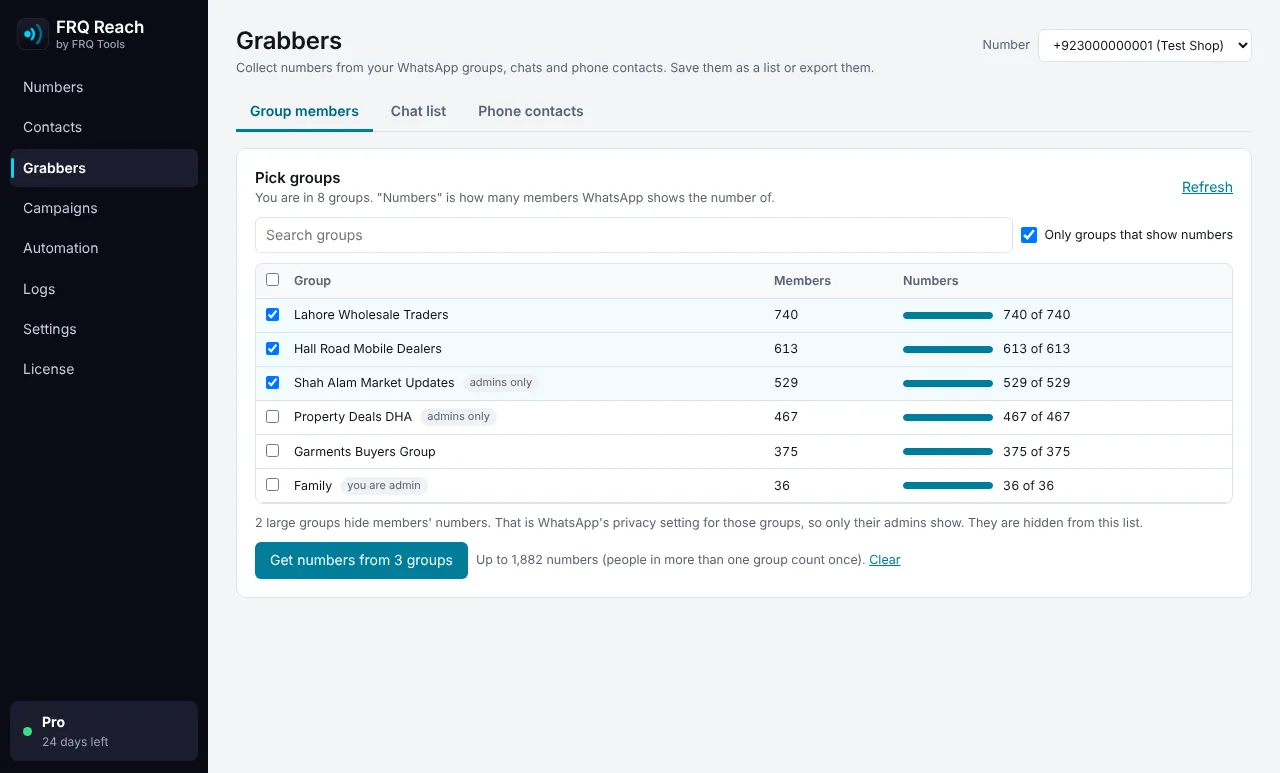Click the Refresh link
The height and width of the screenshot is (773, 1280).
tap(1207, 187)
